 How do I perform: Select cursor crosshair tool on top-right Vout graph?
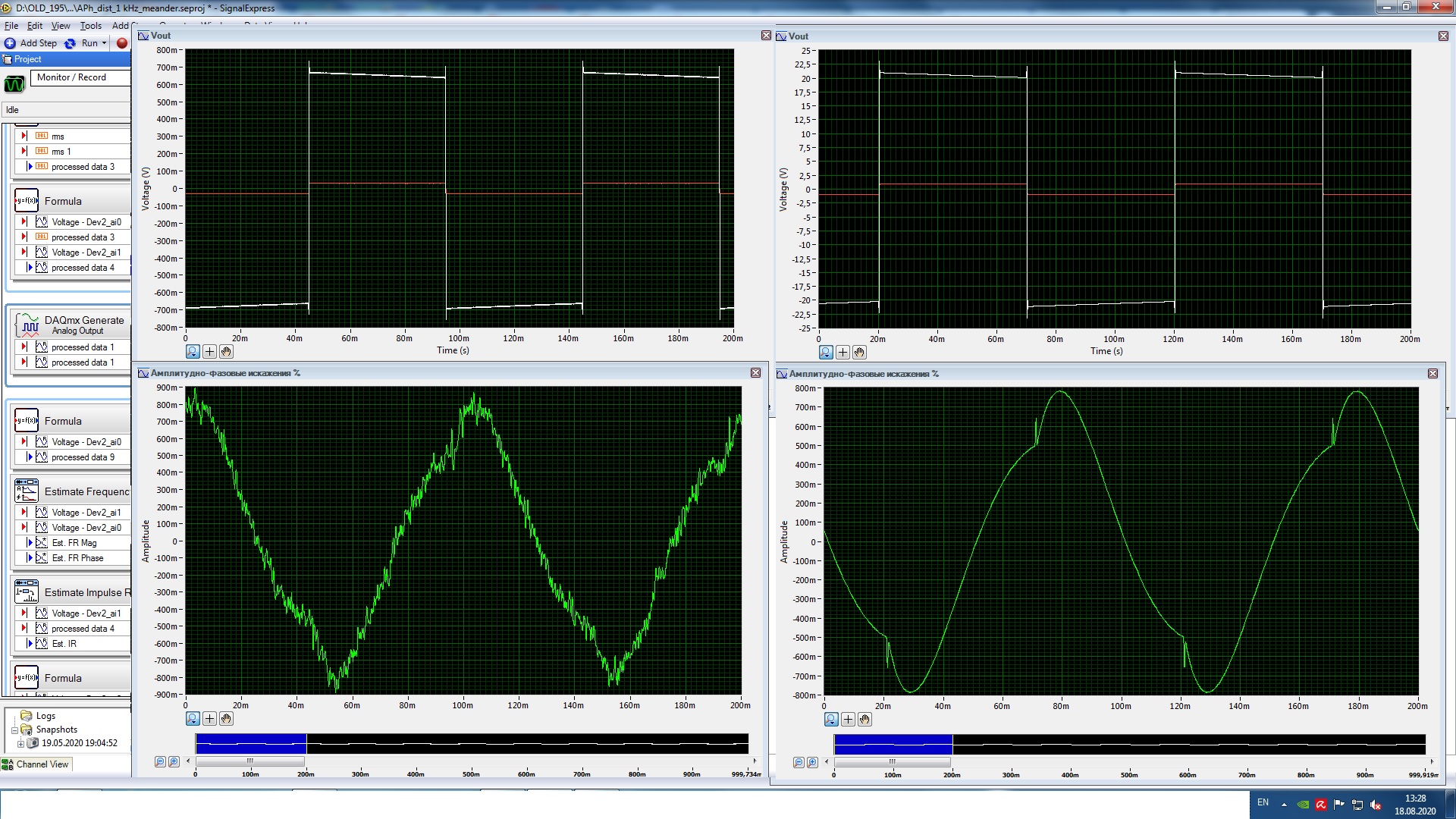point(843,352)
